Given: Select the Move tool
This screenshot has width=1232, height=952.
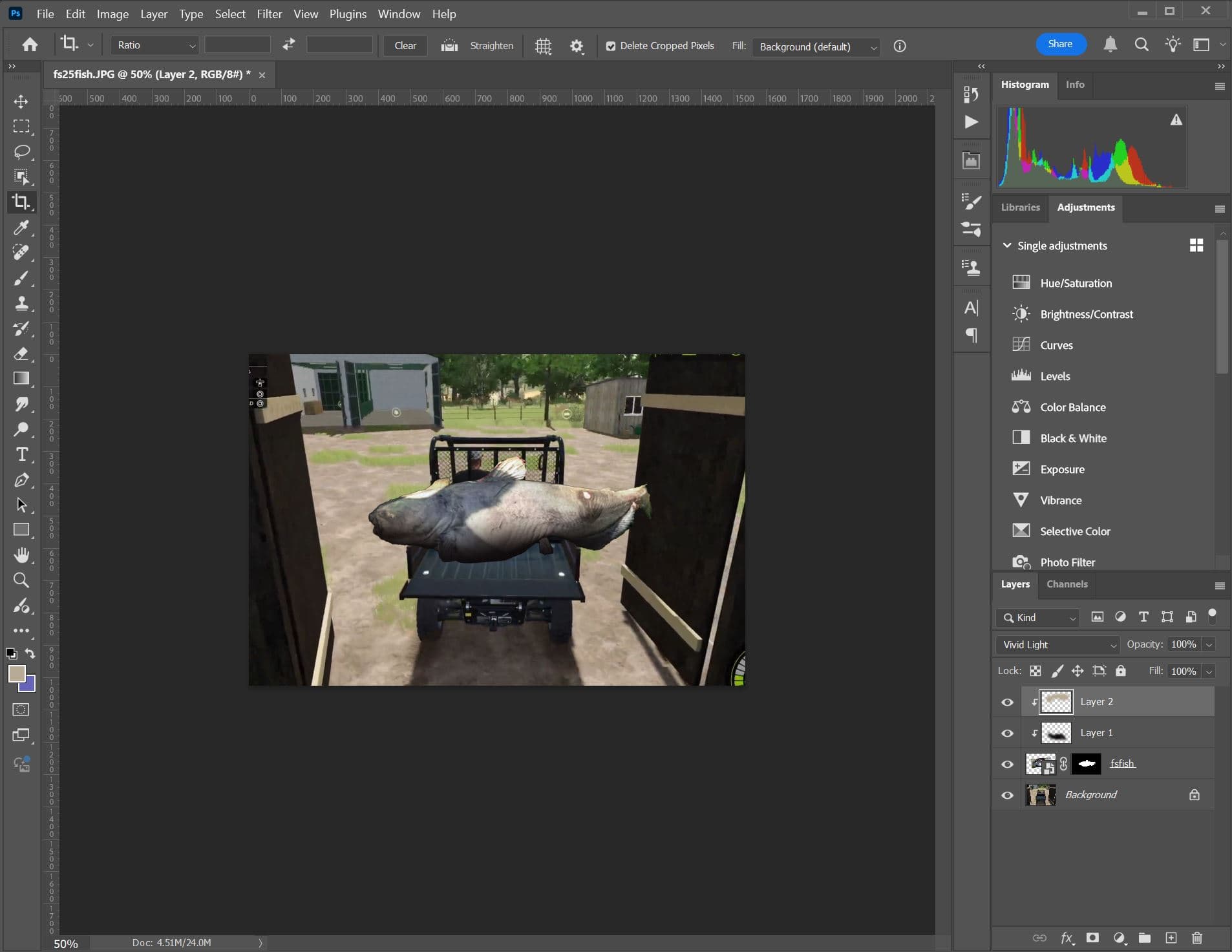Looking at the screenshot, I should point(21,101).
